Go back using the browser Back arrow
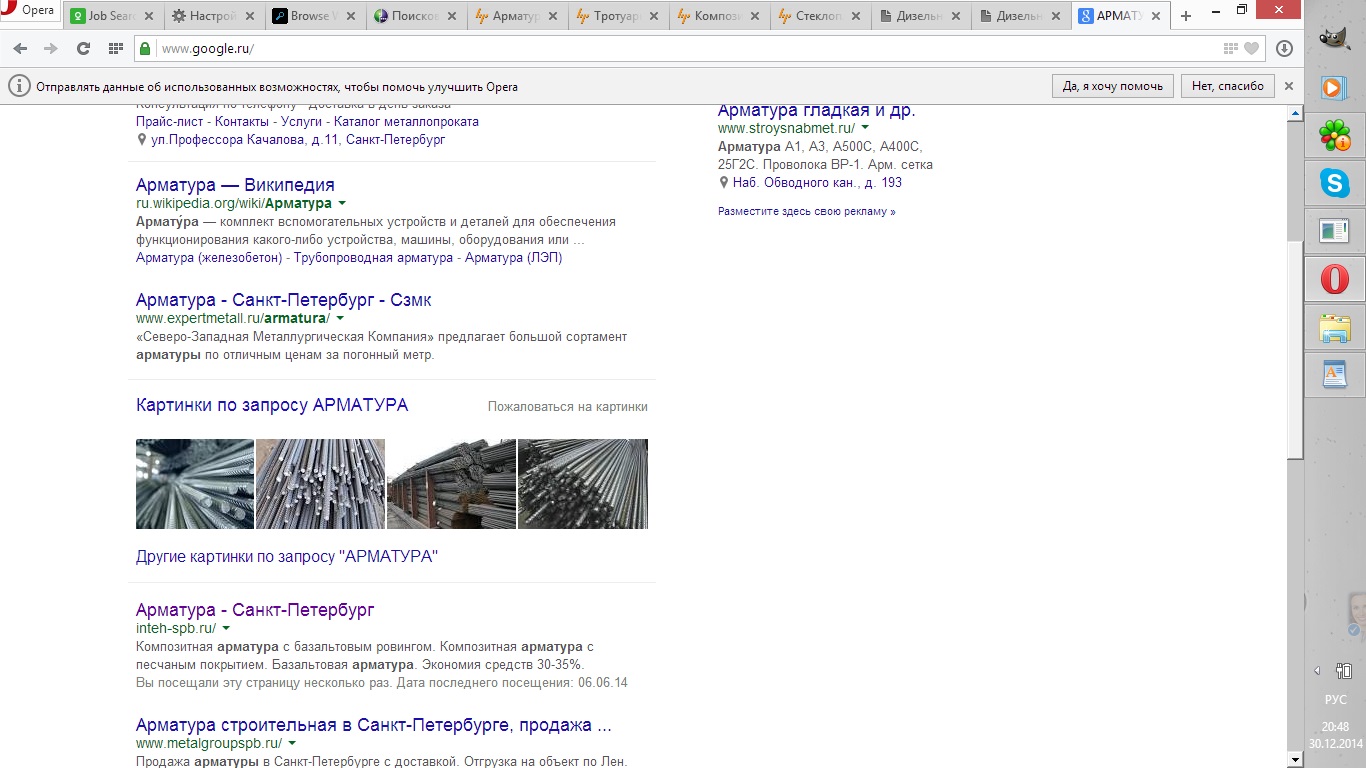This screenshot has width=1366, height=768. tap(20, 49)
